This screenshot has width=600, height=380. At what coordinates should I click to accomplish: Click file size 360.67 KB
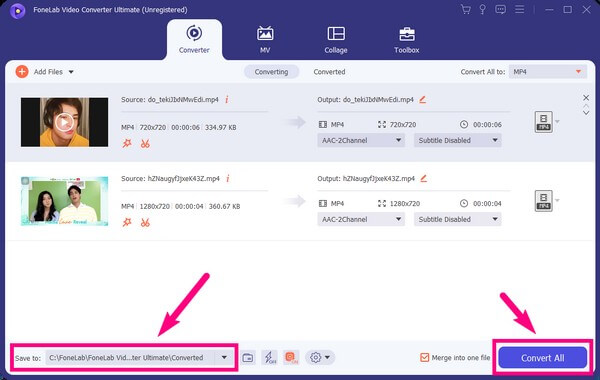click(224, 206)
